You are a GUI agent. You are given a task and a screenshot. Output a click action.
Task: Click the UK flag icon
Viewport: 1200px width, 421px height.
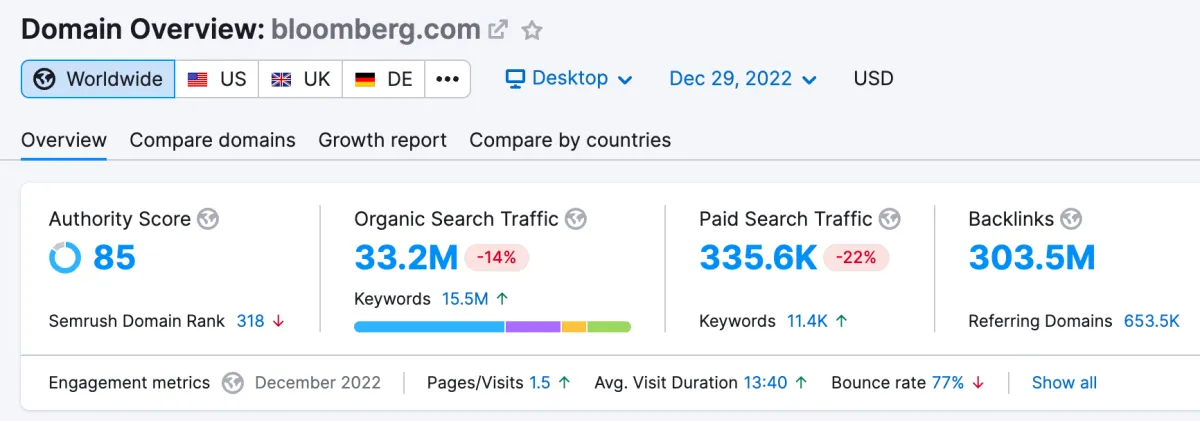282,79
